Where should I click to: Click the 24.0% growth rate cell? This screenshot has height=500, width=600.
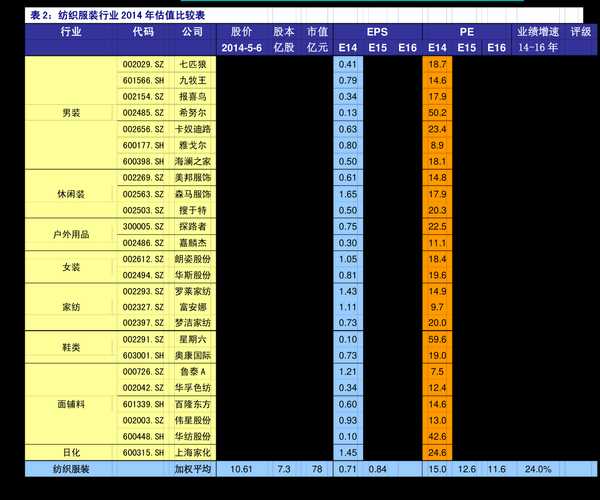pyautogui.click(x=538, y=469)
